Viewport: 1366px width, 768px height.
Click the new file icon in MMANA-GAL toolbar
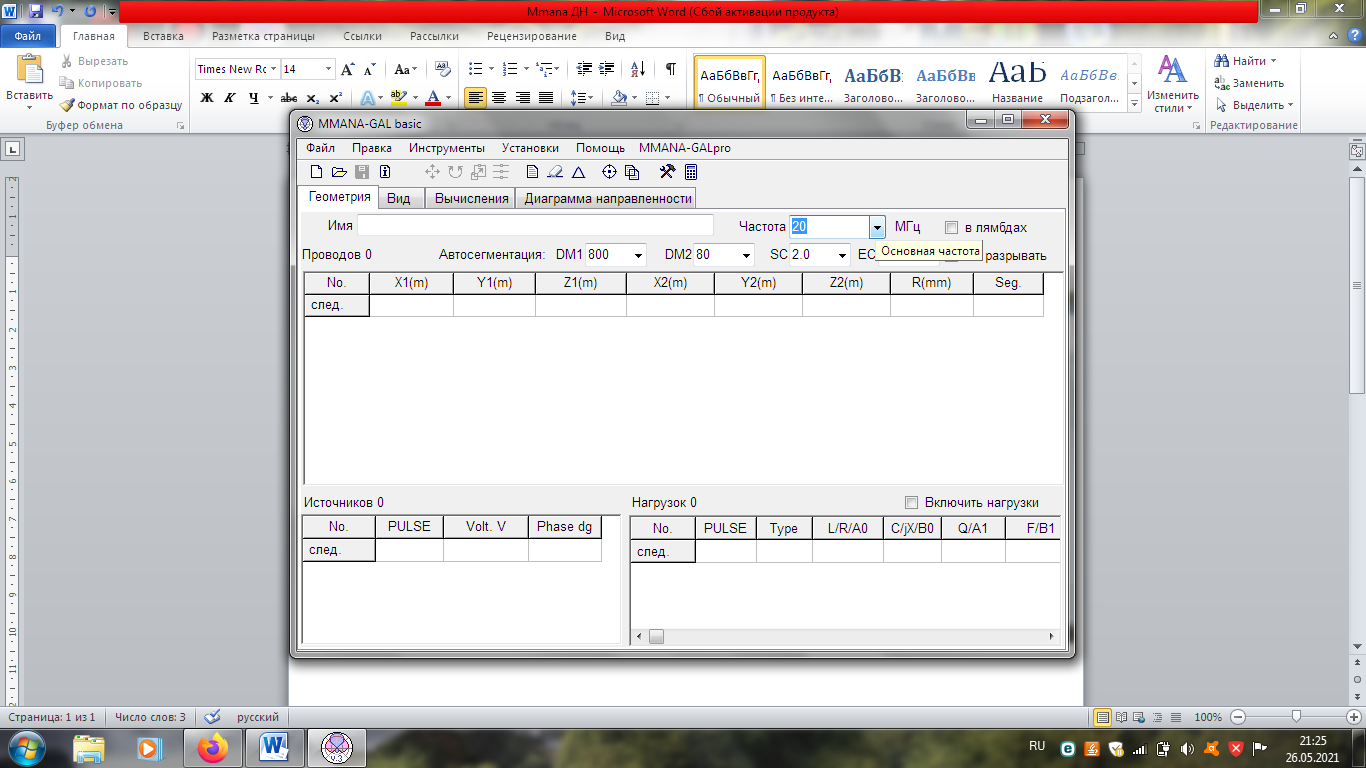point(317,172)
